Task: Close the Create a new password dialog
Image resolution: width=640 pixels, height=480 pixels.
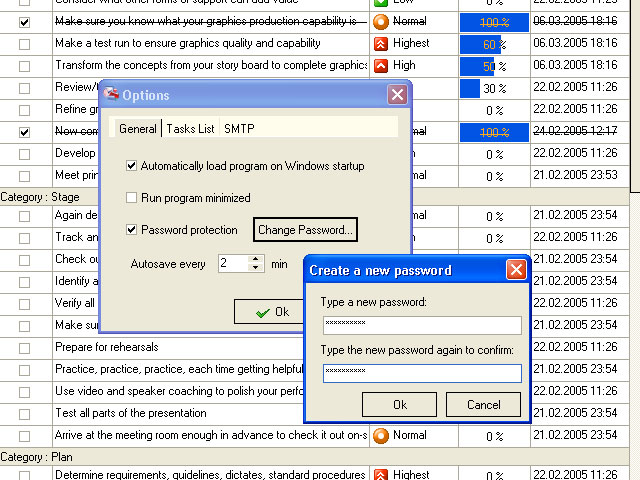Action: point(516,270)
